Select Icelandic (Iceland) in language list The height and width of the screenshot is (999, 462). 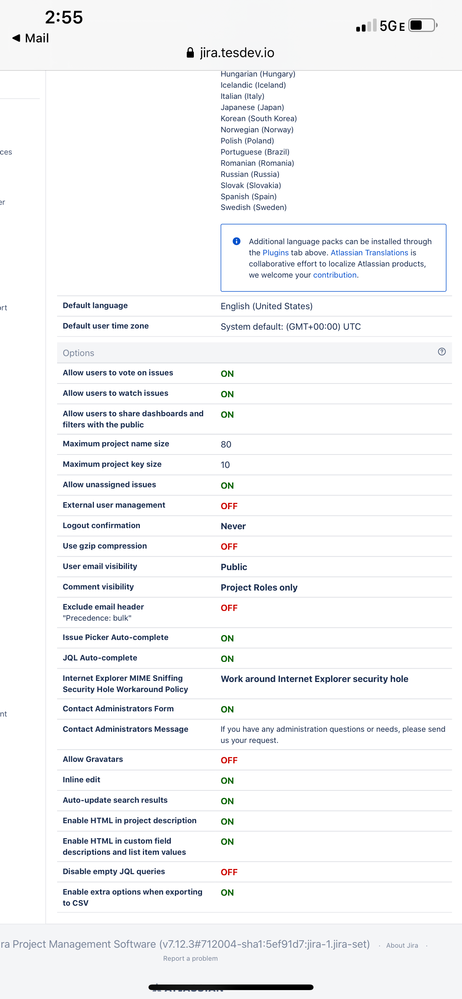click(253, 85)
